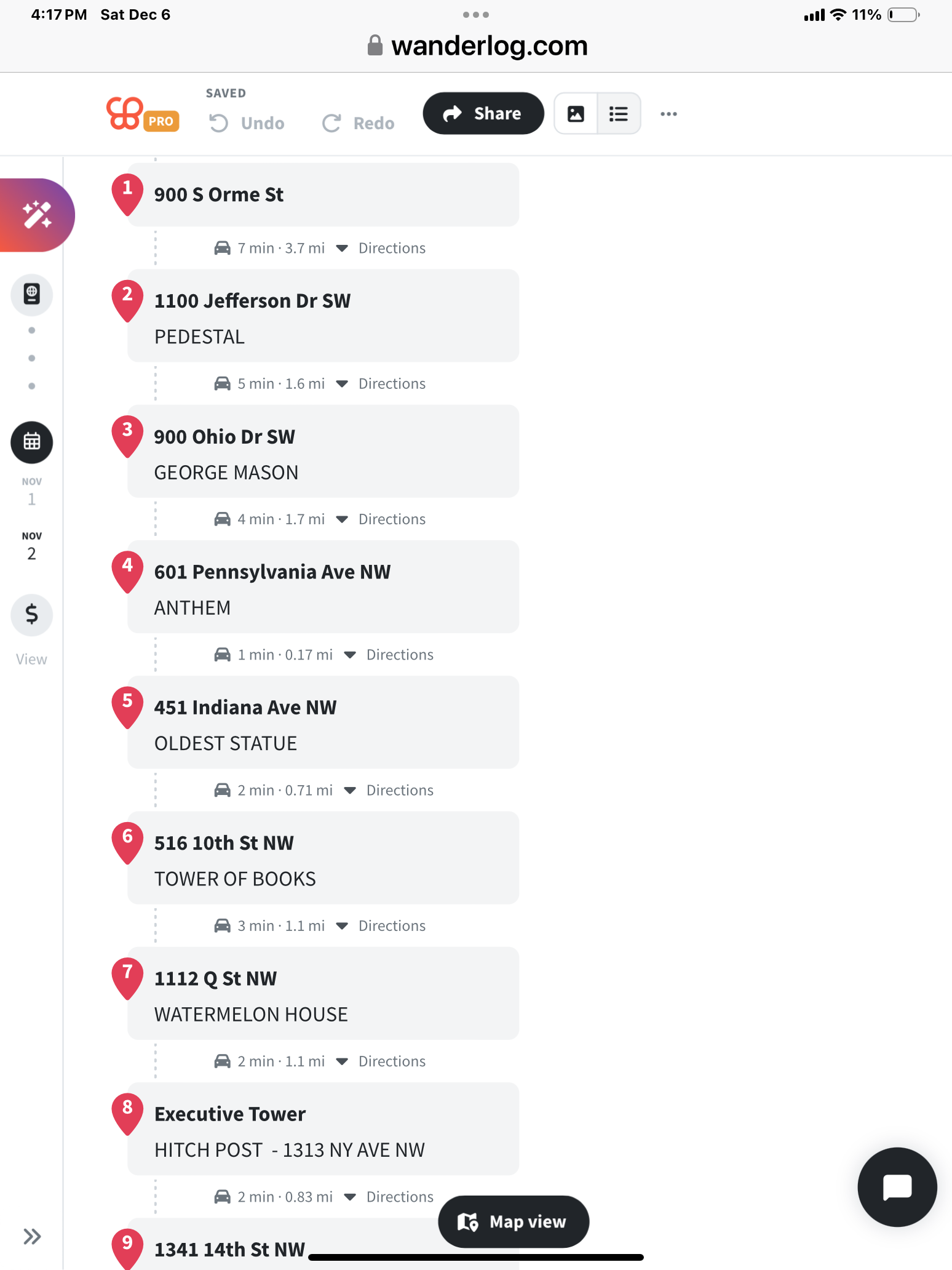Expand the 1 min · 0.17 mi travel dropdown
This screenshot has height=1270, width=952.
point(350,655)
